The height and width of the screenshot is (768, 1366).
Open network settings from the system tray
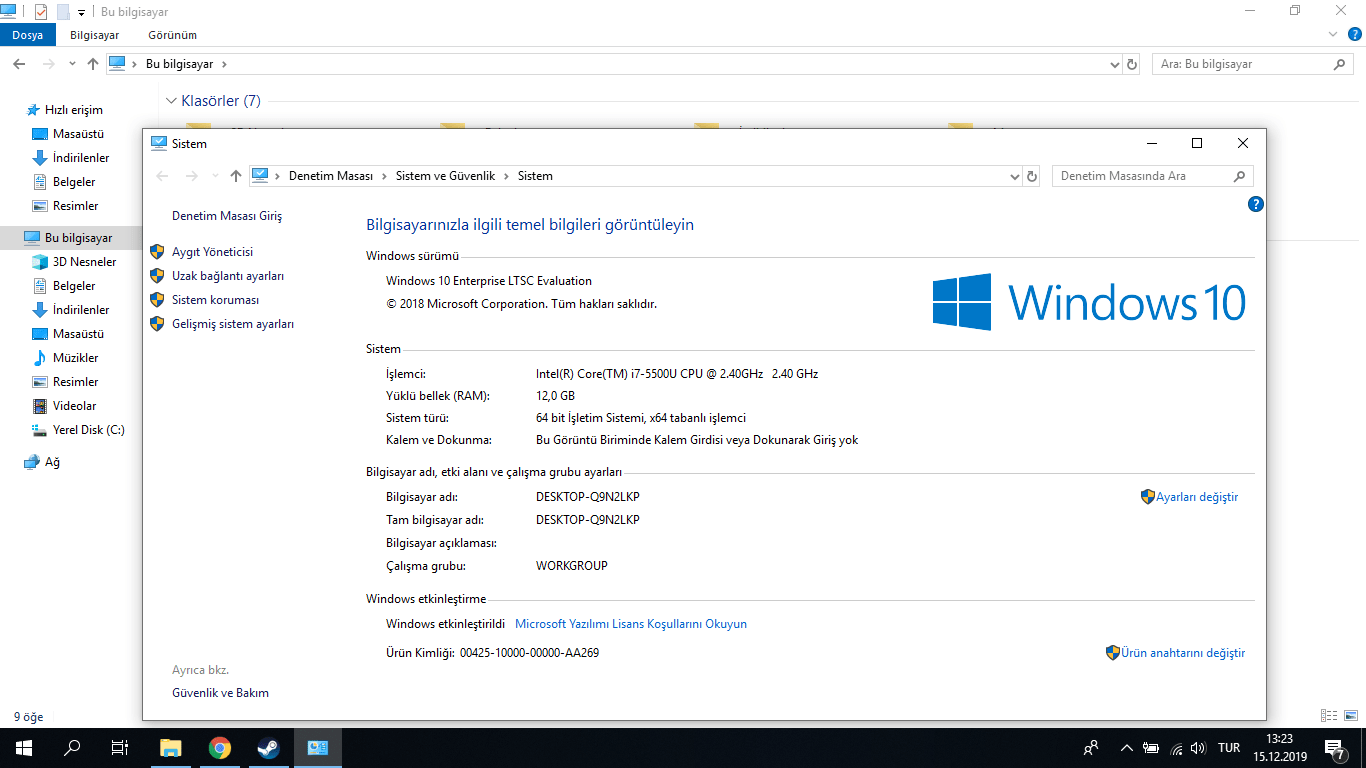tap(1176, 748)
